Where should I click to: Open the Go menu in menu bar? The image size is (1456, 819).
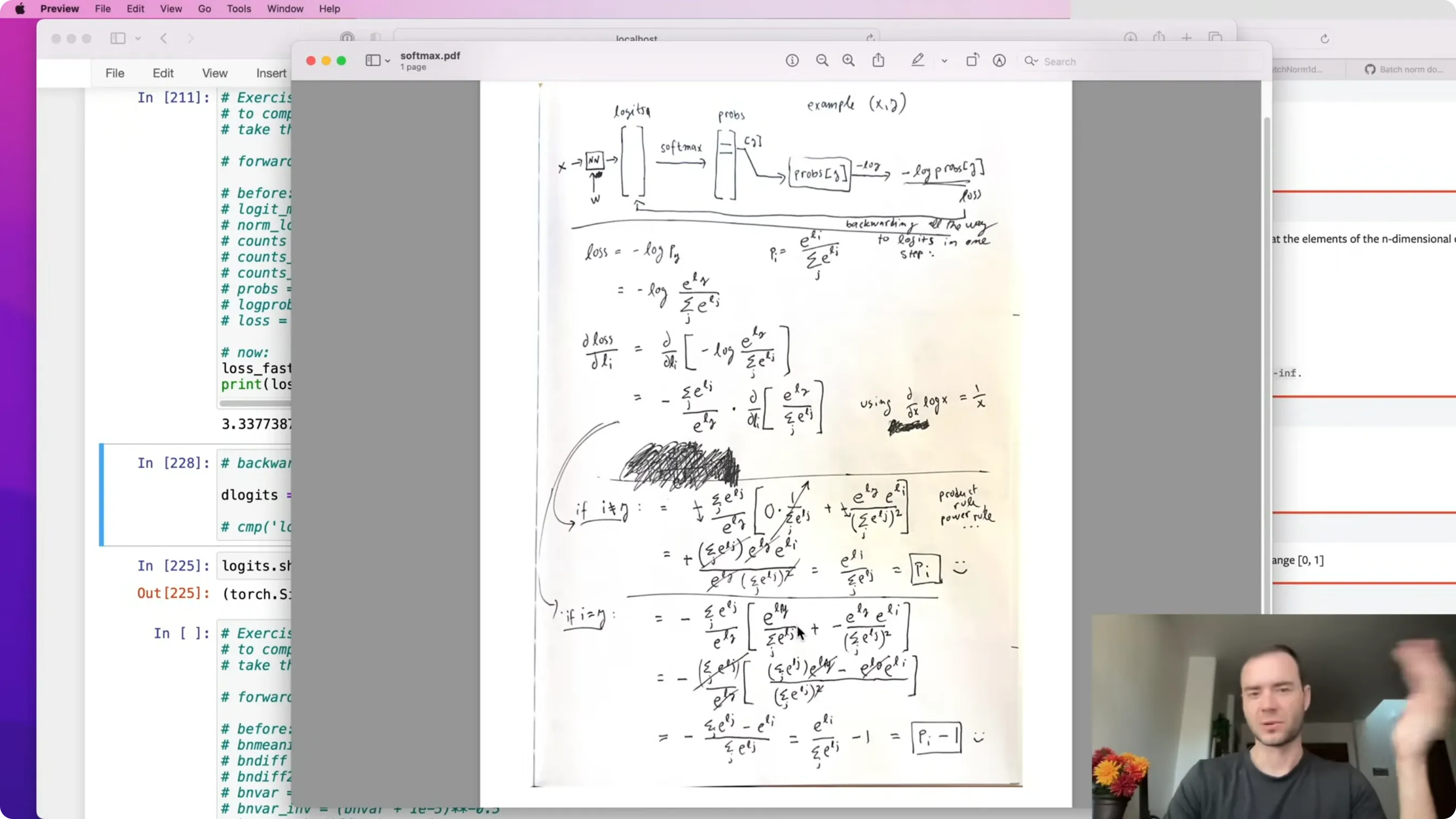point(205,9)
